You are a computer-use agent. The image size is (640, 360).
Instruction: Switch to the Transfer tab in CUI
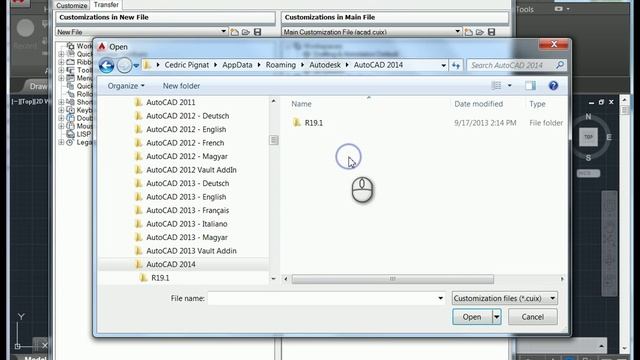(106, 5)
